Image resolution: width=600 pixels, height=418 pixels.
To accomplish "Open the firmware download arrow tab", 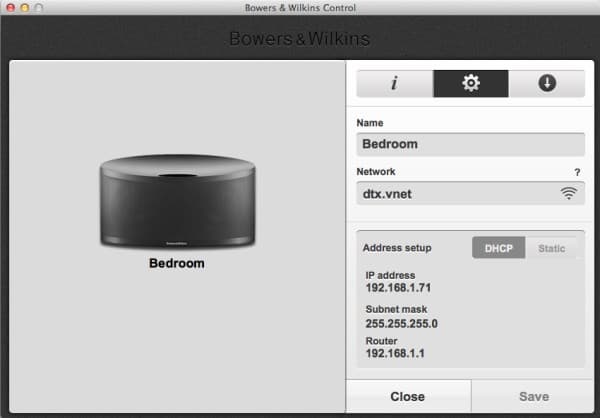I will click(x=547, y=83).
